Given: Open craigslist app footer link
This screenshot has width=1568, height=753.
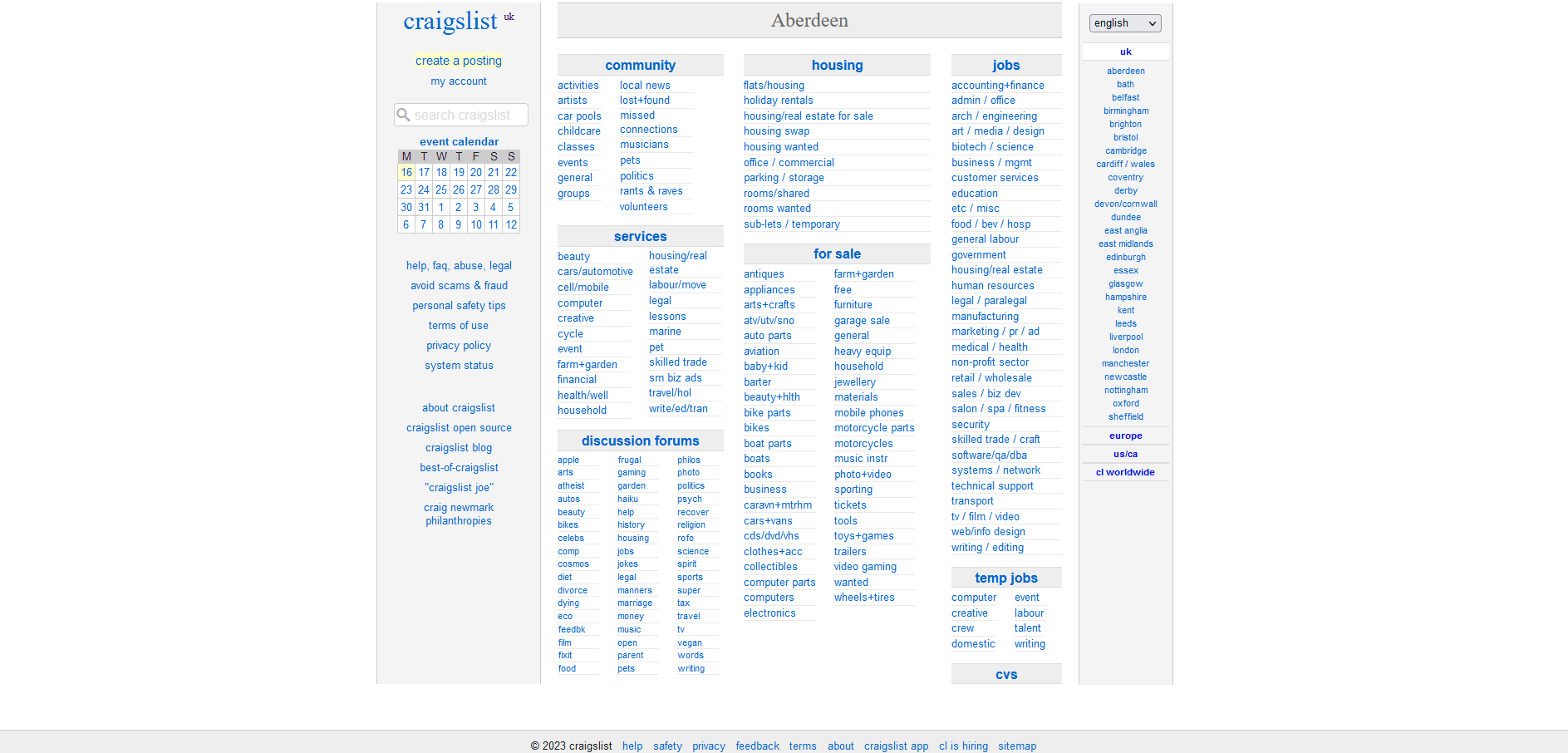Looking at the screenshot, I should coord(896,746).
